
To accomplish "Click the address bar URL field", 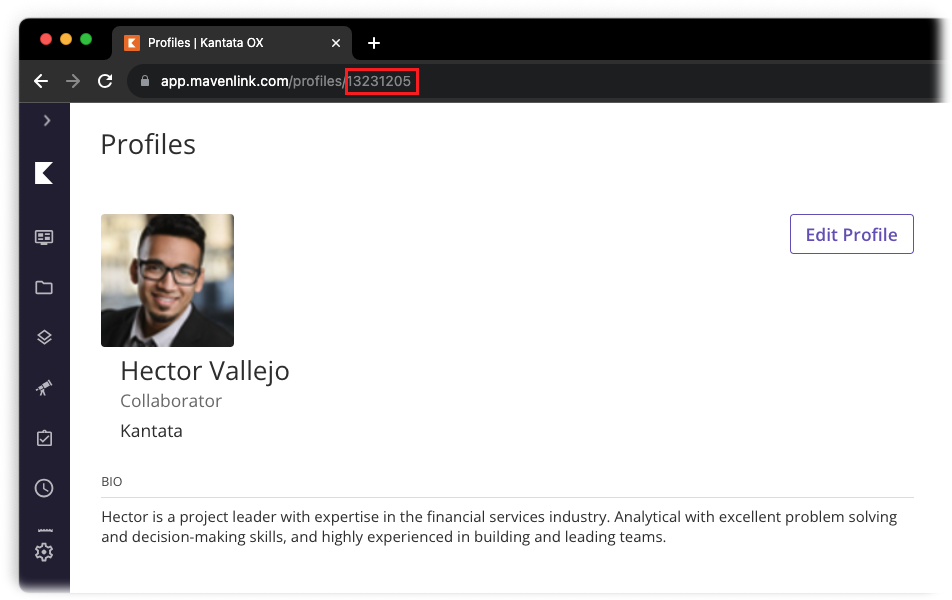I will point(534,81).
